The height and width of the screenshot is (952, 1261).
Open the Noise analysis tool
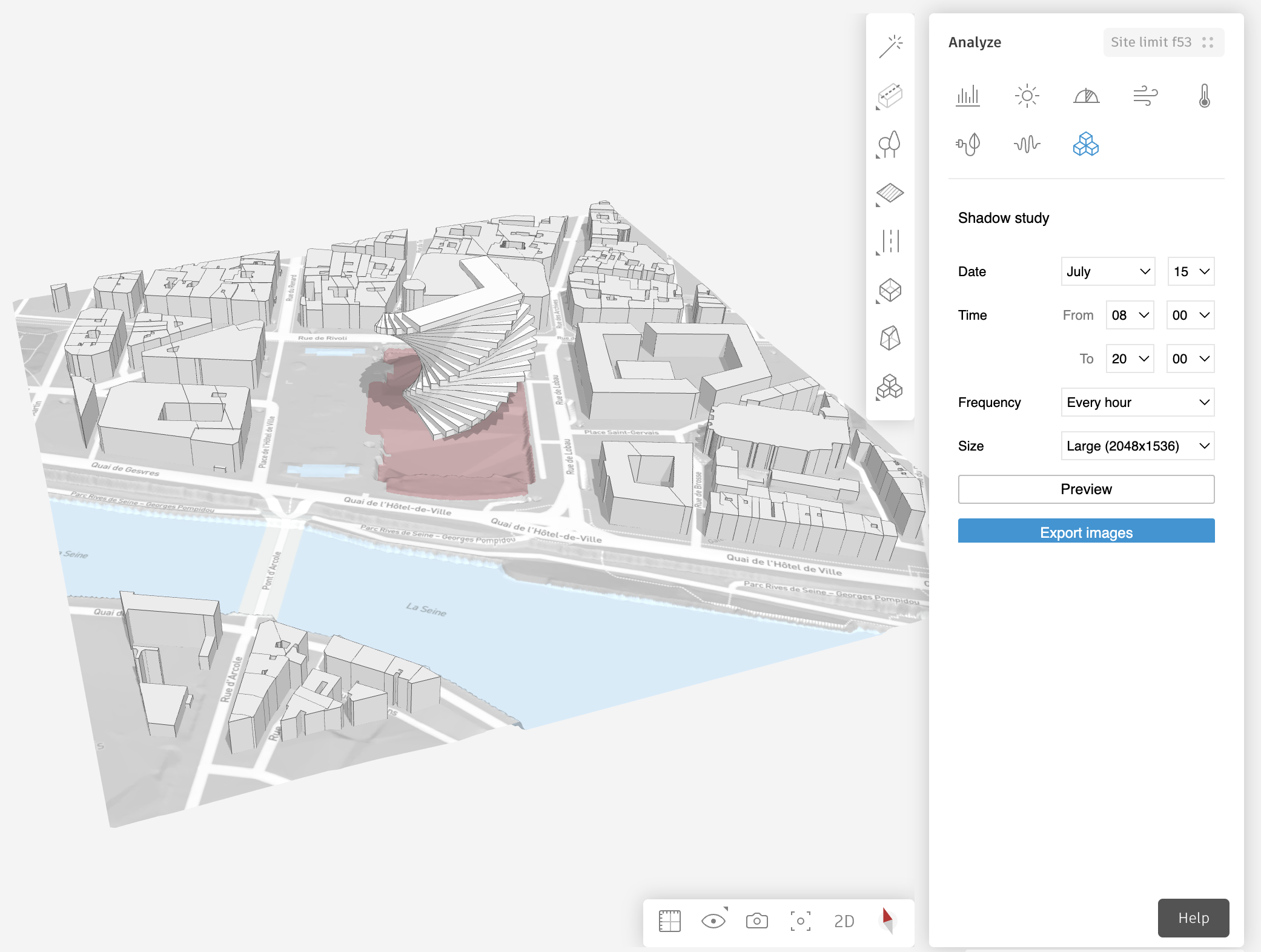1027,145
